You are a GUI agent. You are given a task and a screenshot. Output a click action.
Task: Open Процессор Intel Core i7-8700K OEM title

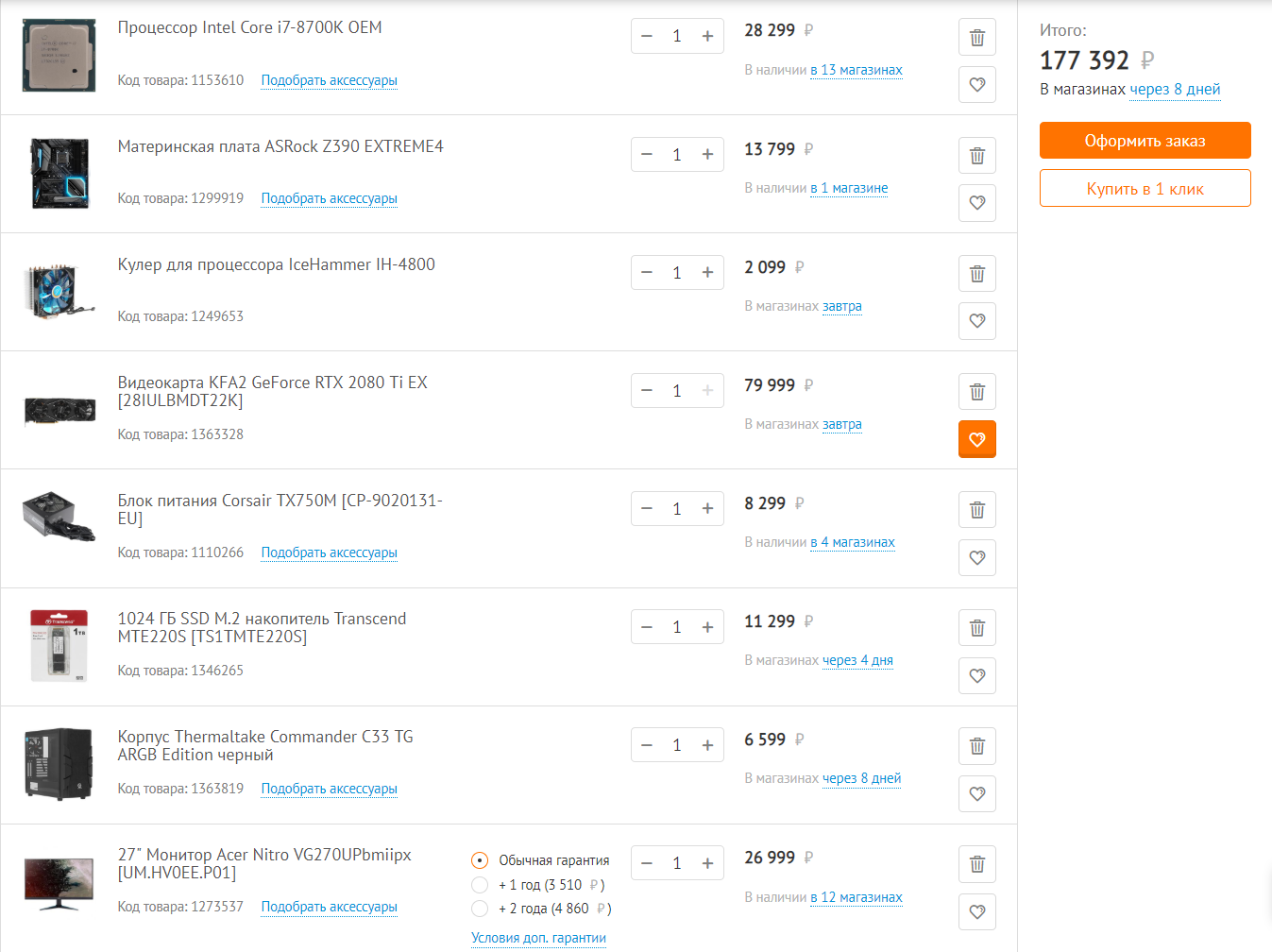coord(249,27)
